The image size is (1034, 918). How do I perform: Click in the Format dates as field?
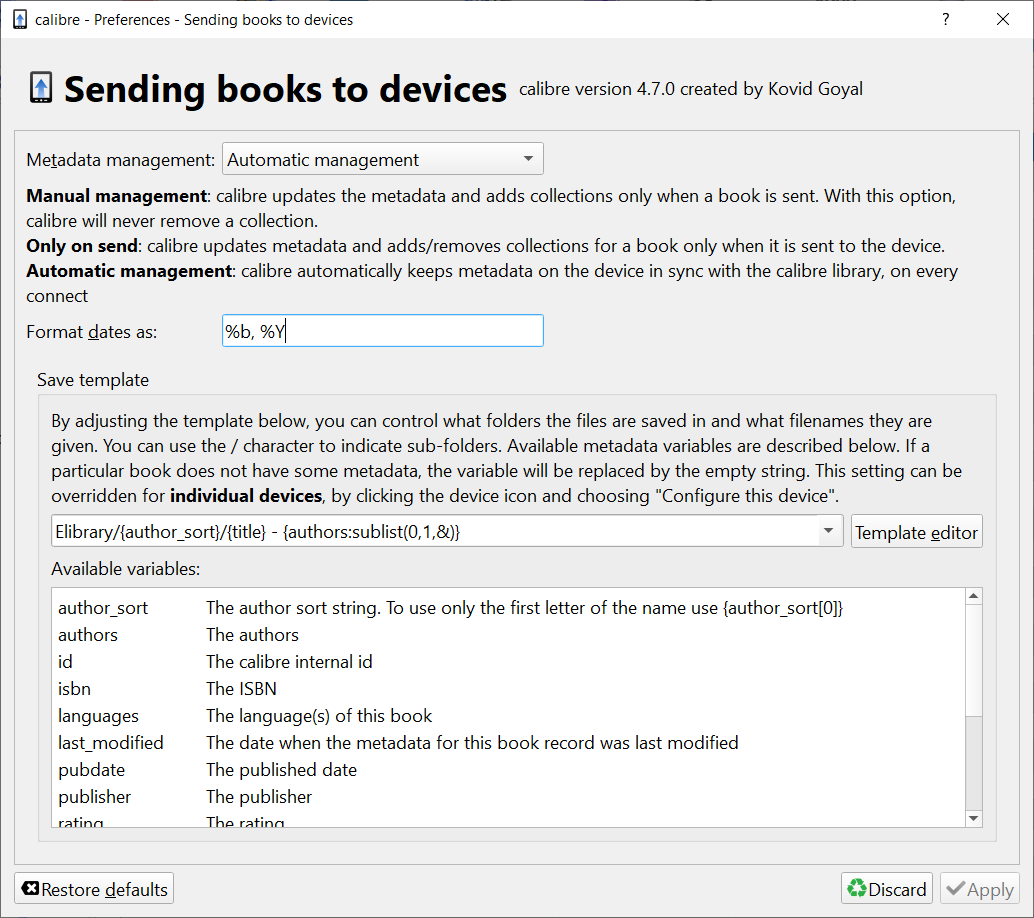(x=383, y=331)
